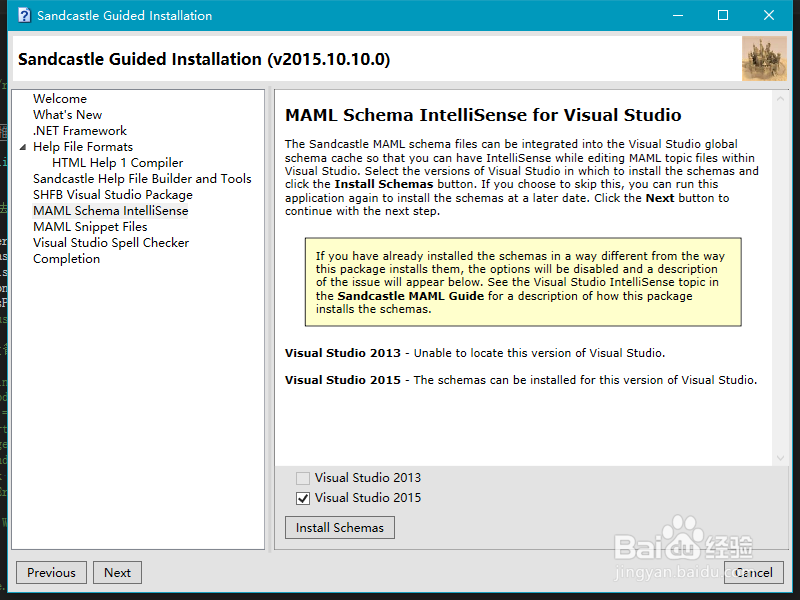Open the HTML Help 1 Compiler step
Image resolution: width=800 pixels, height=600 pixels.
click(x=117, y=163)
